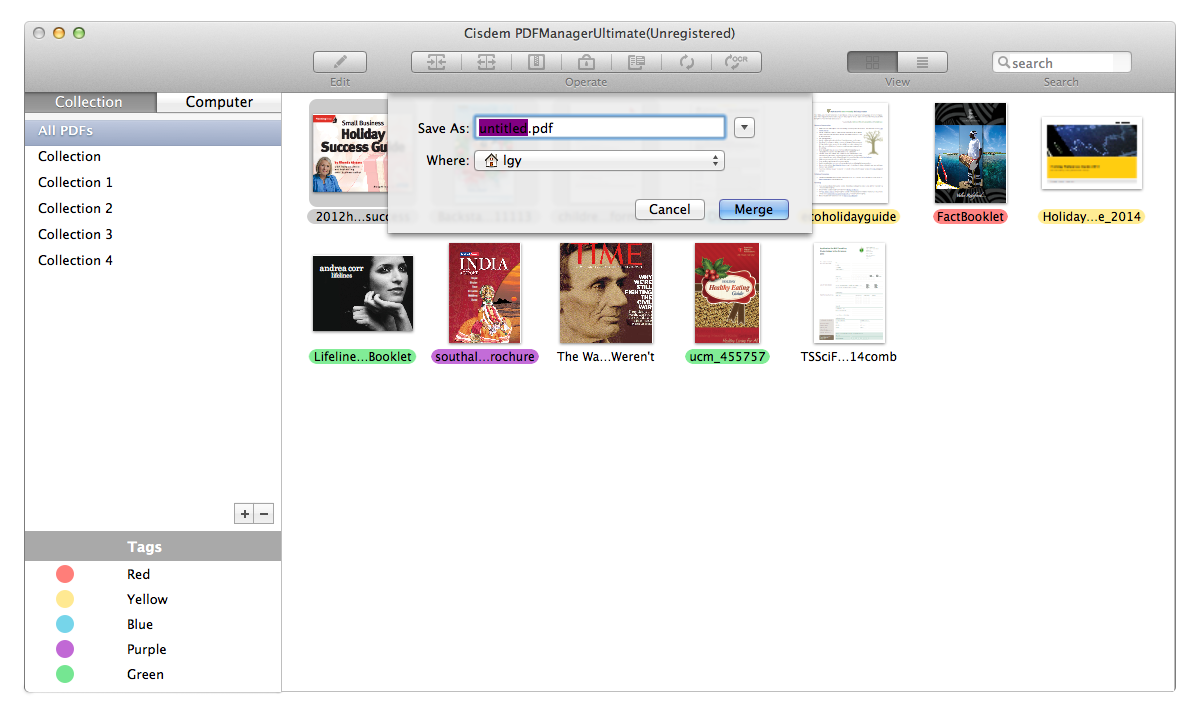This screenshot has height=714, width=1200.
Task: Click the Yellow tag color dot
Action: tap(64, 599)
